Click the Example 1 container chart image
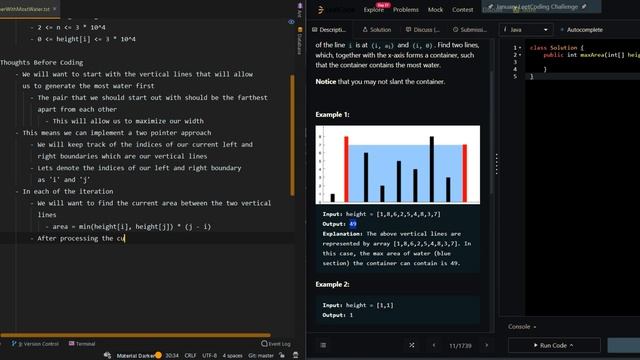640x360 pixels. click(x=398, y=164)
